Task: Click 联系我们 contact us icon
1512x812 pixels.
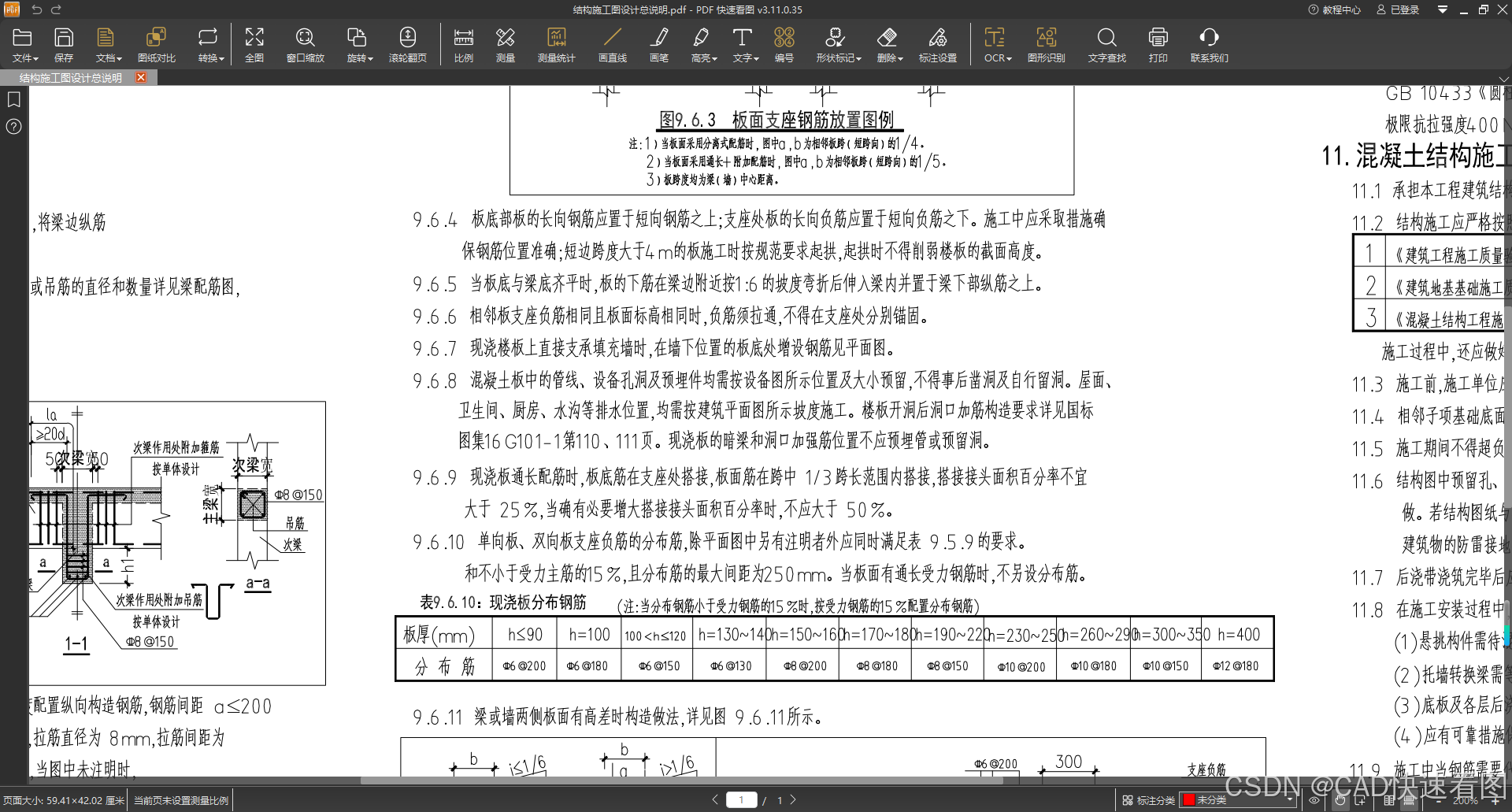Action: tap(1210, 45)
